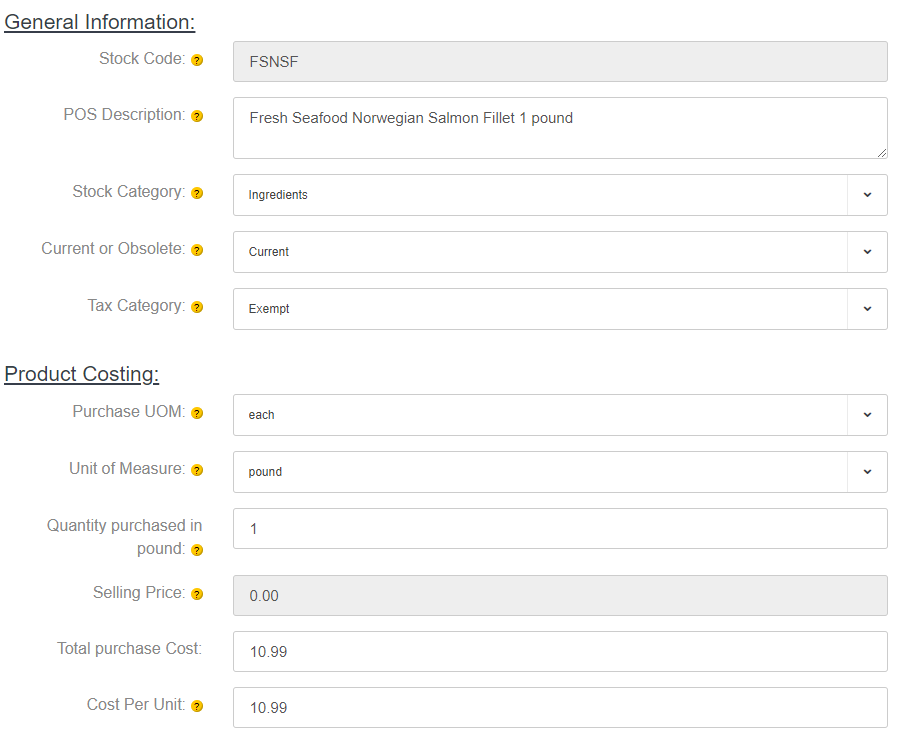Click the Selling Price help icon

click(197, 594)
